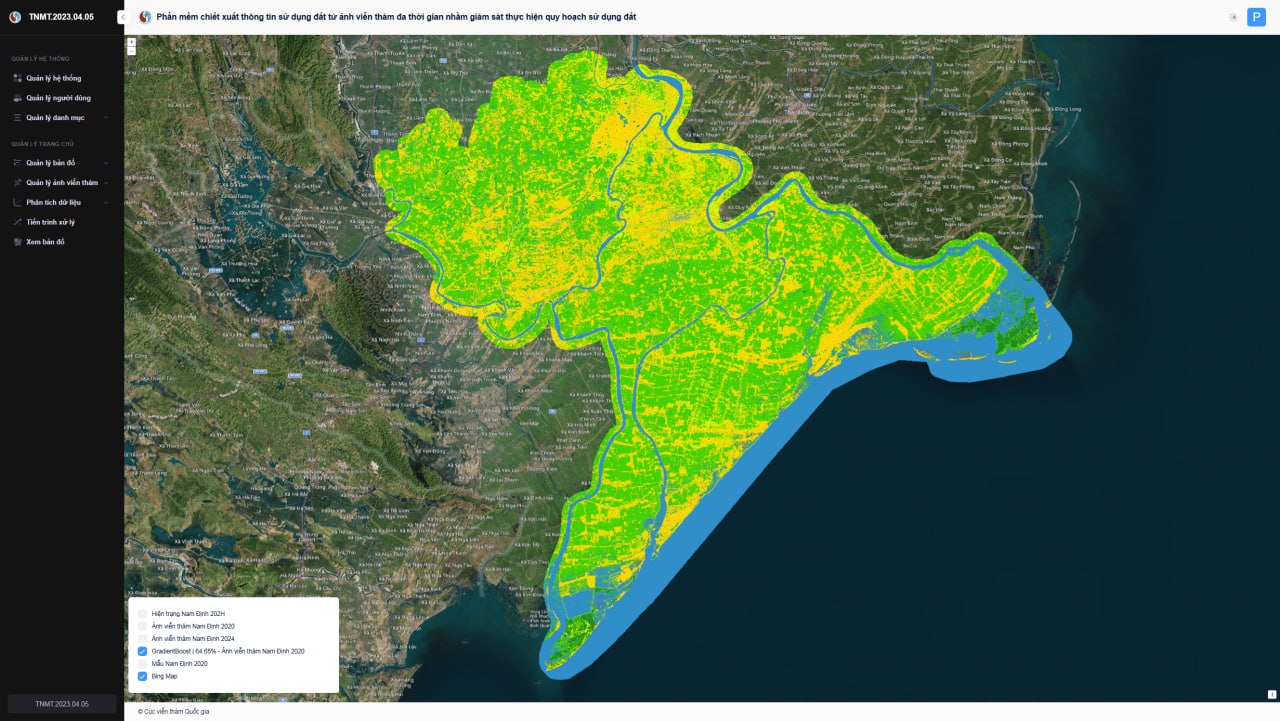Click the Xem bản đồ sidebar icon

[17, 242]
